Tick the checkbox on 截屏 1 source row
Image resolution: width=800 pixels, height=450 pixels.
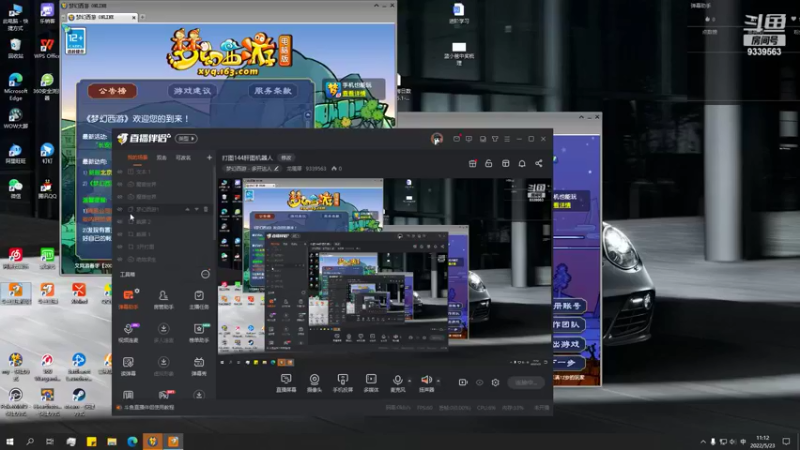click(131, 234)
